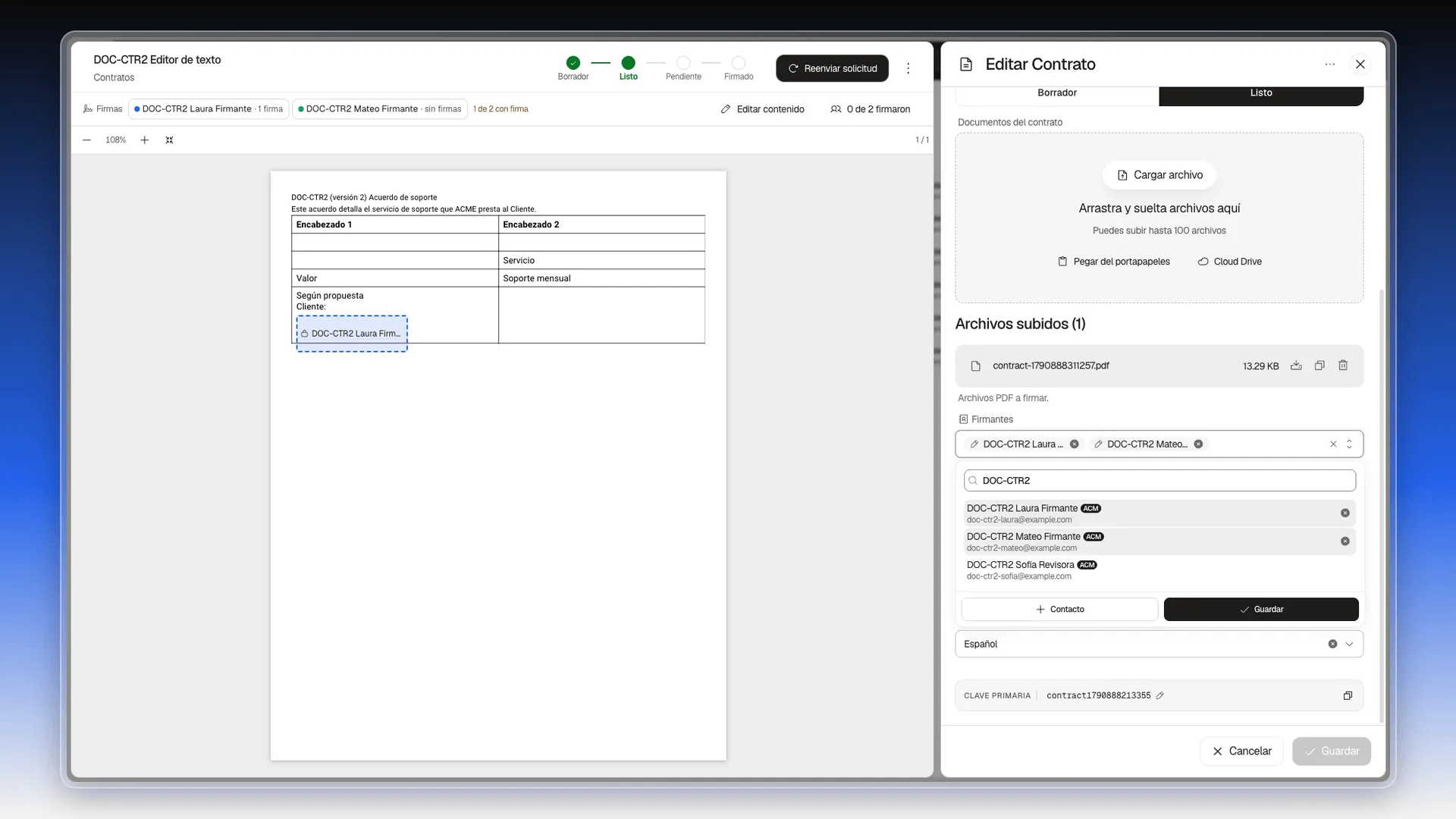This screenshot has height=819, width=1456.
Task: Click the Contratos breadcrumb link
Action: pyautogui.click(x=114, y=78)
